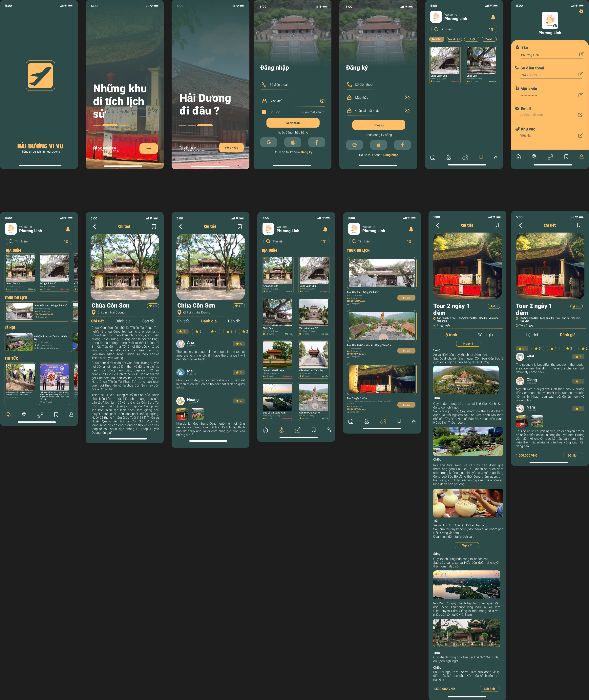
Task: Open the first temple thumbnail in the home screen's top section
Action: [x=20, y=267]
